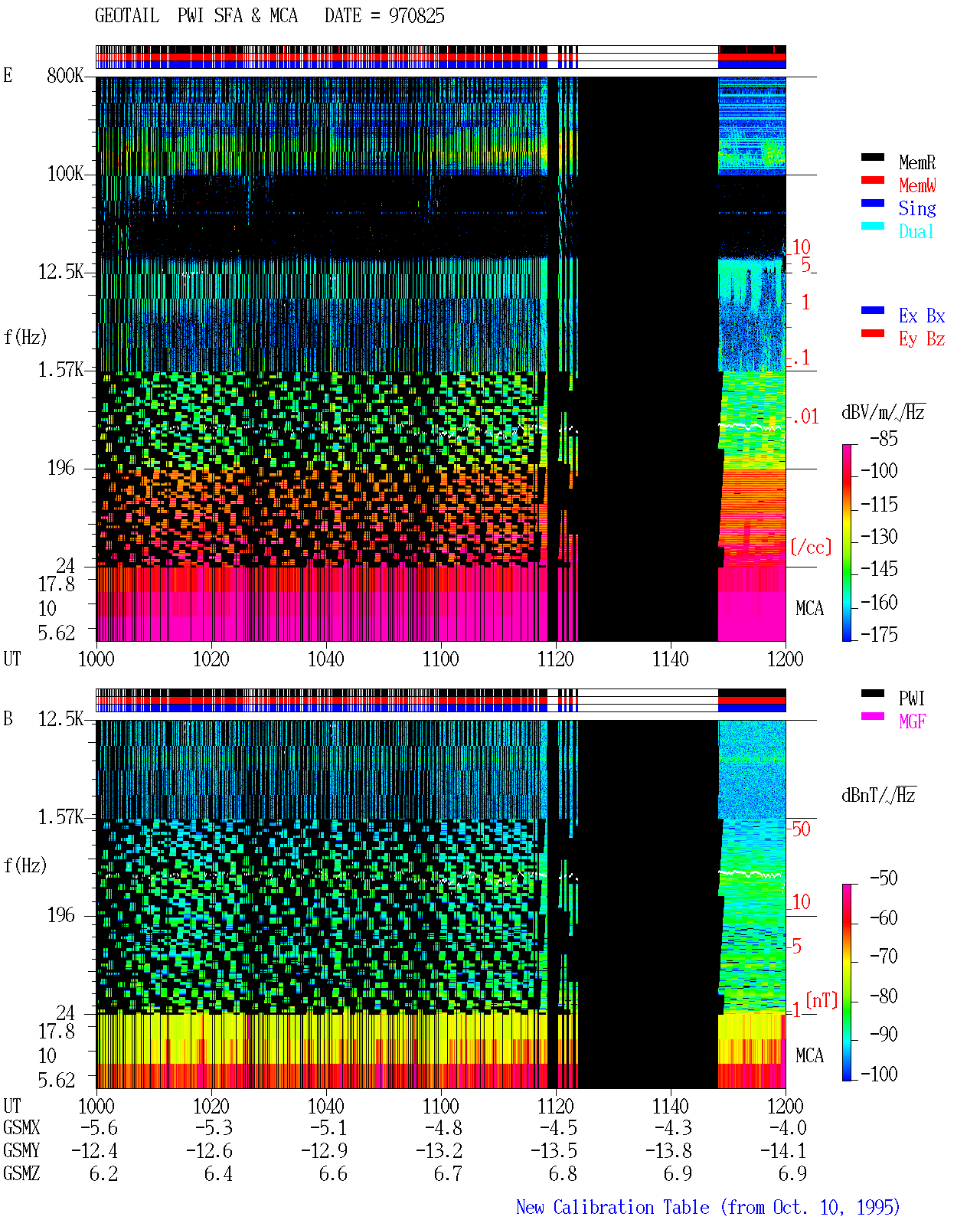Click the GSMX value "-5.6"

tap(100, 1128)
